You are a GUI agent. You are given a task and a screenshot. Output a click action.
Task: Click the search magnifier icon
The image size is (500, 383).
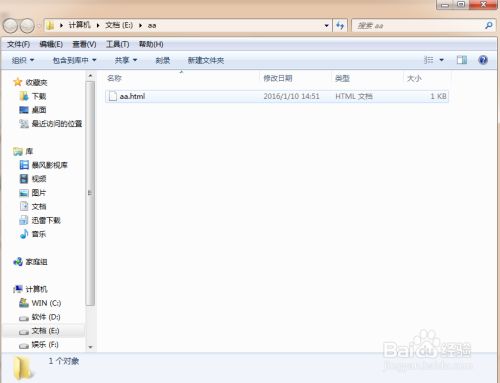coord(489,25)
